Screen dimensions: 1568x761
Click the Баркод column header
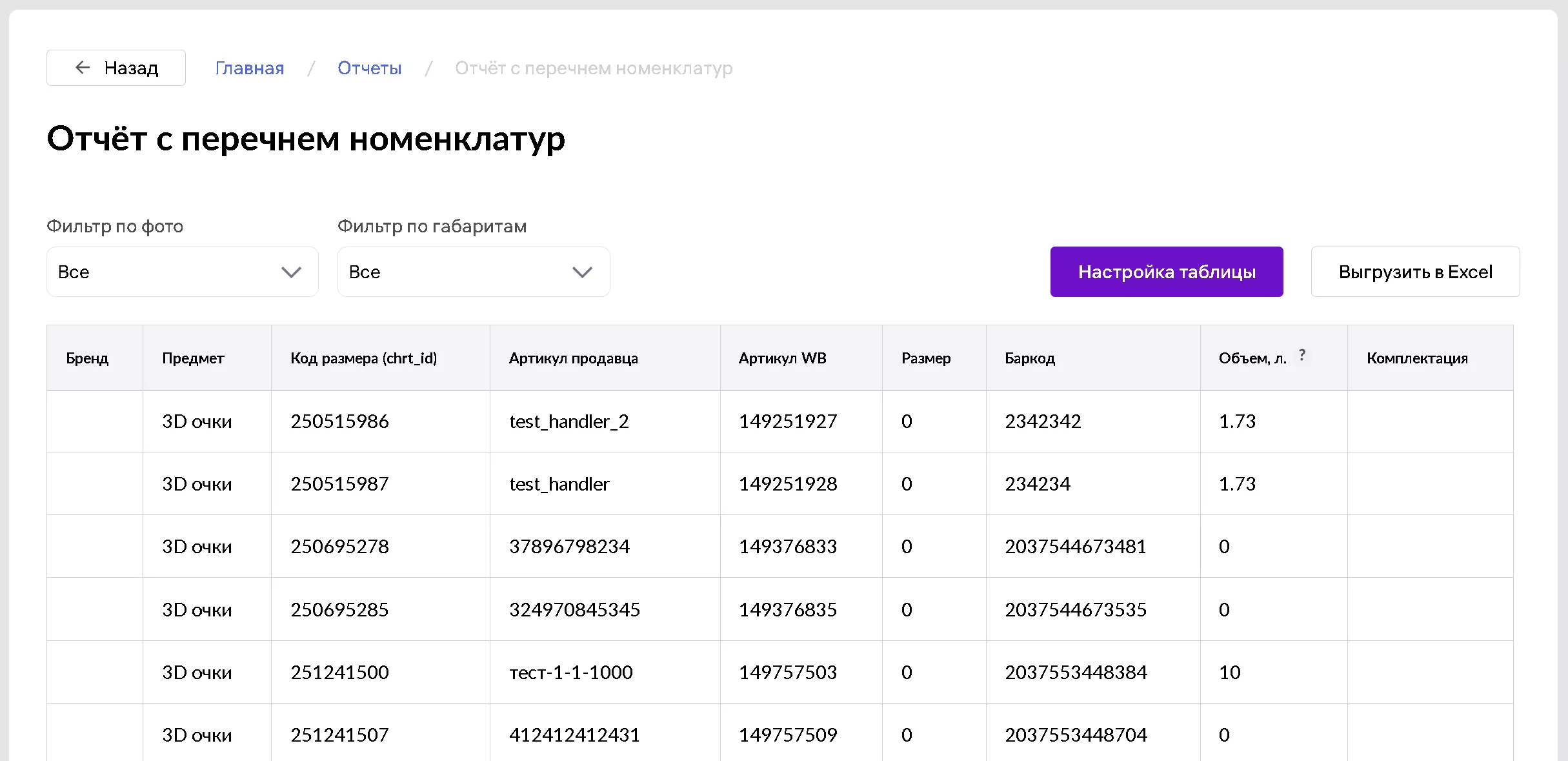point(1029,358)
